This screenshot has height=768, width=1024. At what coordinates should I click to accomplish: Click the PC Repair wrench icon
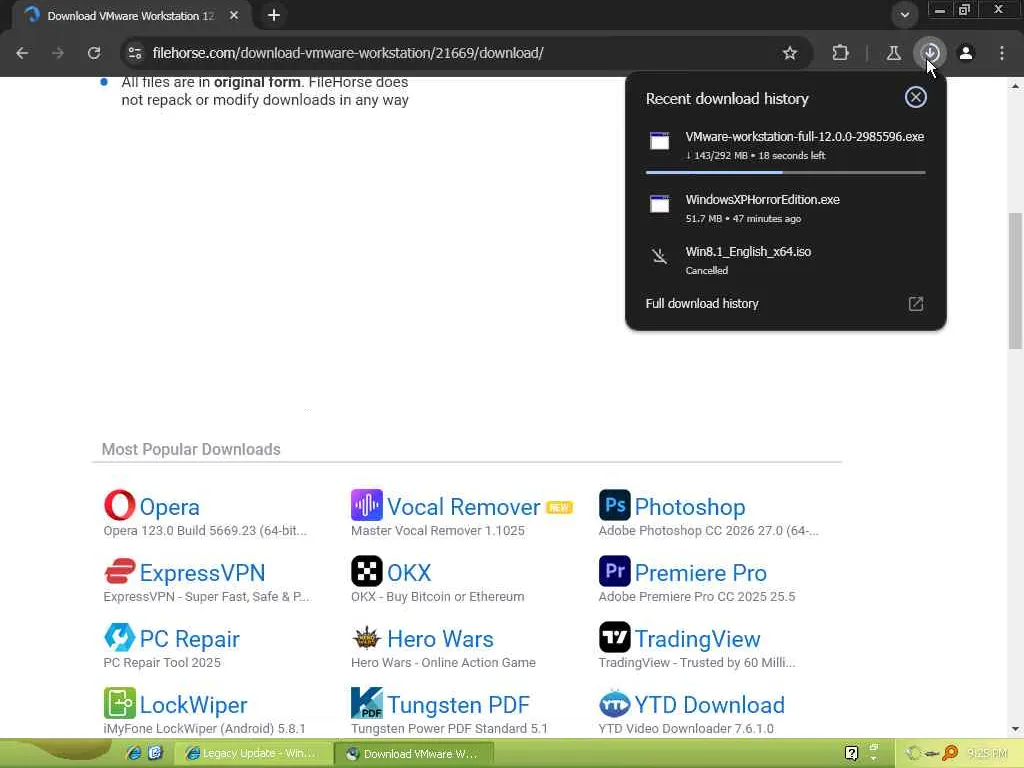coord(120,637)
